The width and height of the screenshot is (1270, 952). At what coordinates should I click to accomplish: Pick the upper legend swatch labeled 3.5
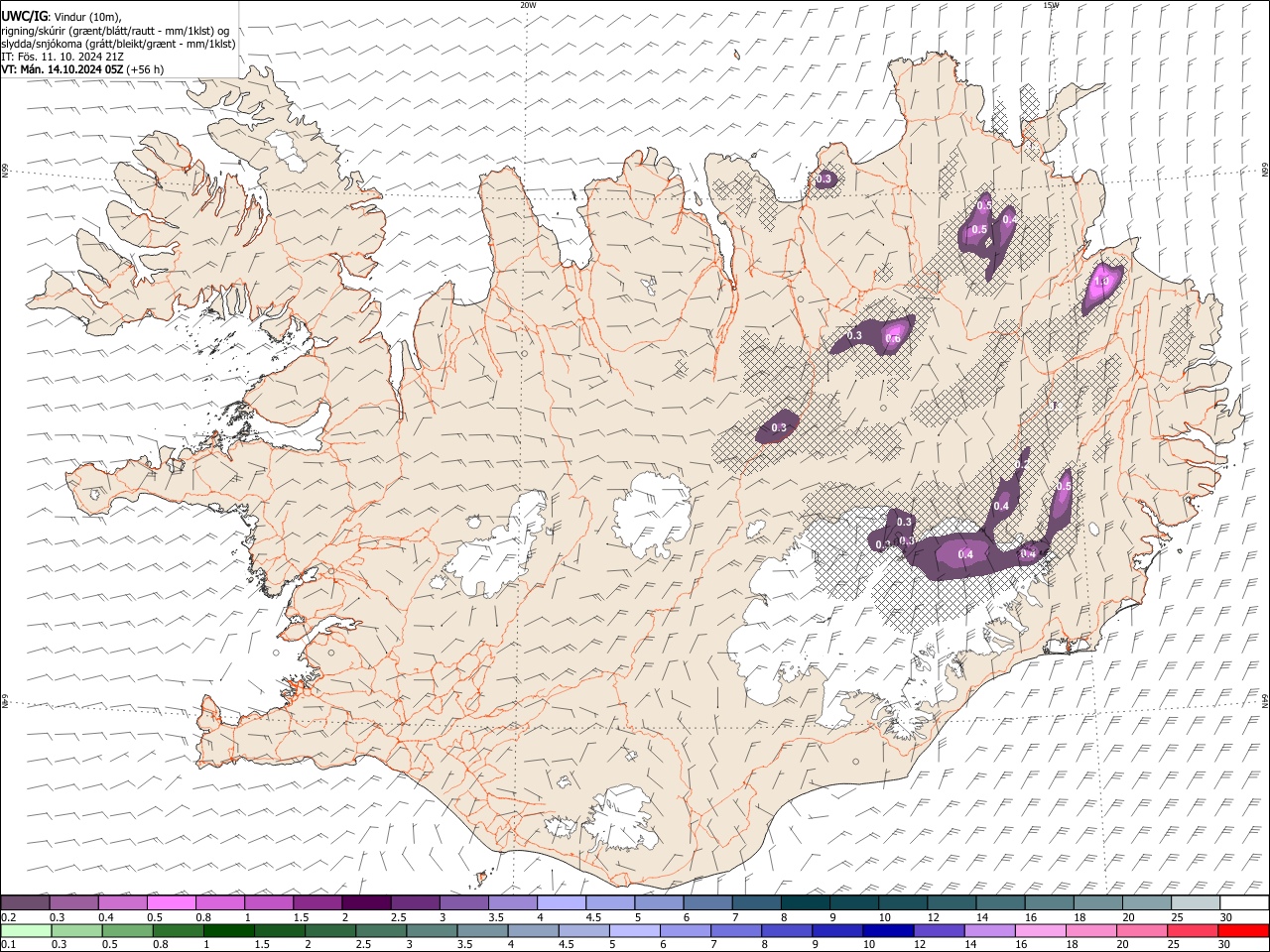pos(512,902)
